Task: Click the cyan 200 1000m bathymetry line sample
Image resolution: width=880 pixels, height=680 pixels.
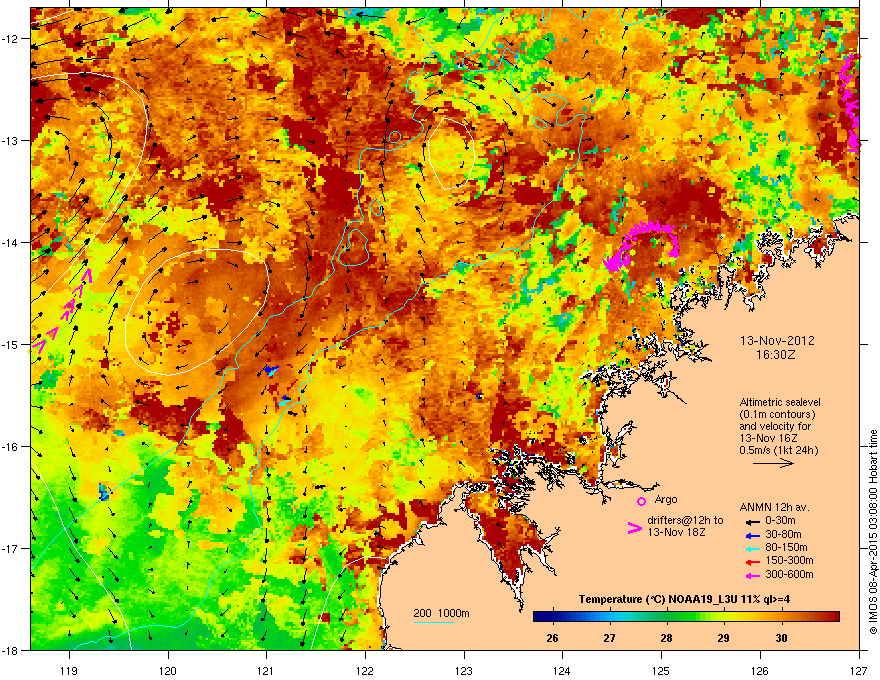Action: [x=434, y=622]
